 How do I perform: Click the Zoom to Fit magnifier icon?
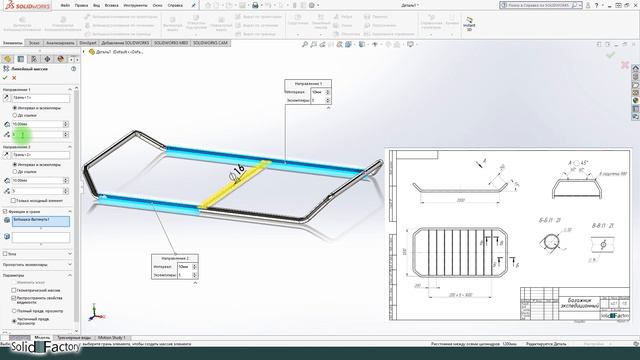point(305,44)
